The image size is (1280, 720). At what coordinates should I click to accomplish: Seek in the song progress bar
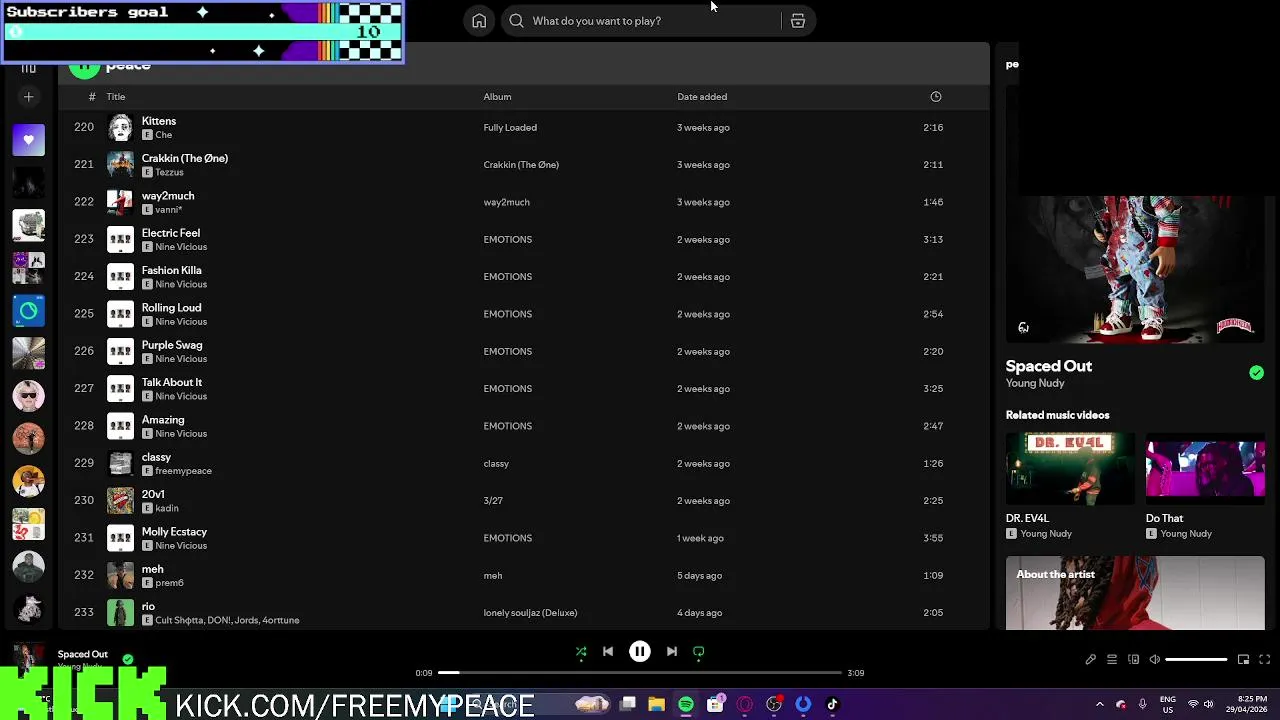point(640,673)
